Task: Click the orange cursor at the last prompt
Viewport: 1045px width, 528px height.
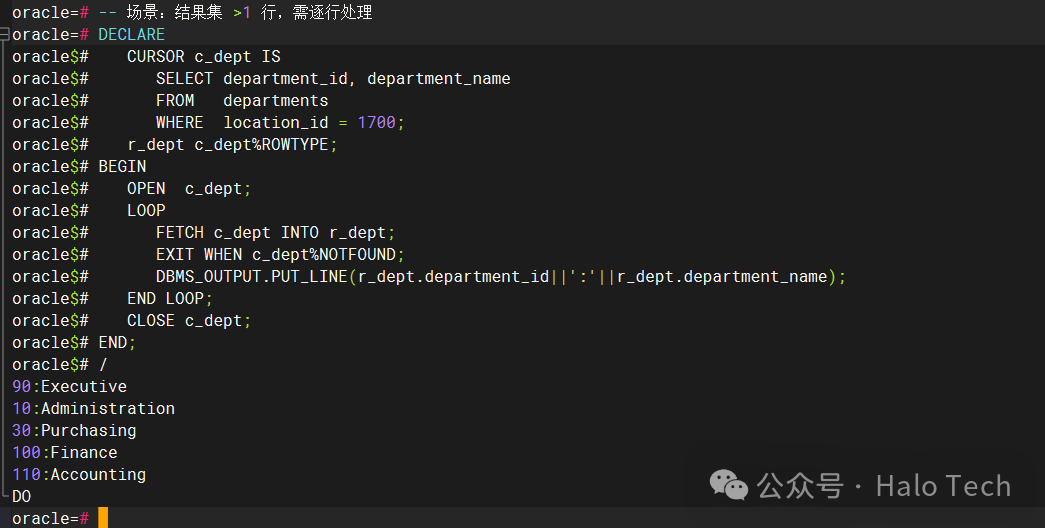Action: pyautogui.click(x=103, y=518)
